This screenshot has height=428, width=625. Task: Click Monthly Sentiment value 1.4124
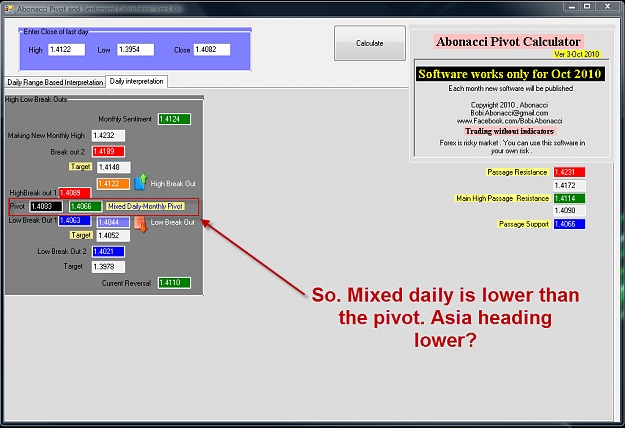pos(174,119)
